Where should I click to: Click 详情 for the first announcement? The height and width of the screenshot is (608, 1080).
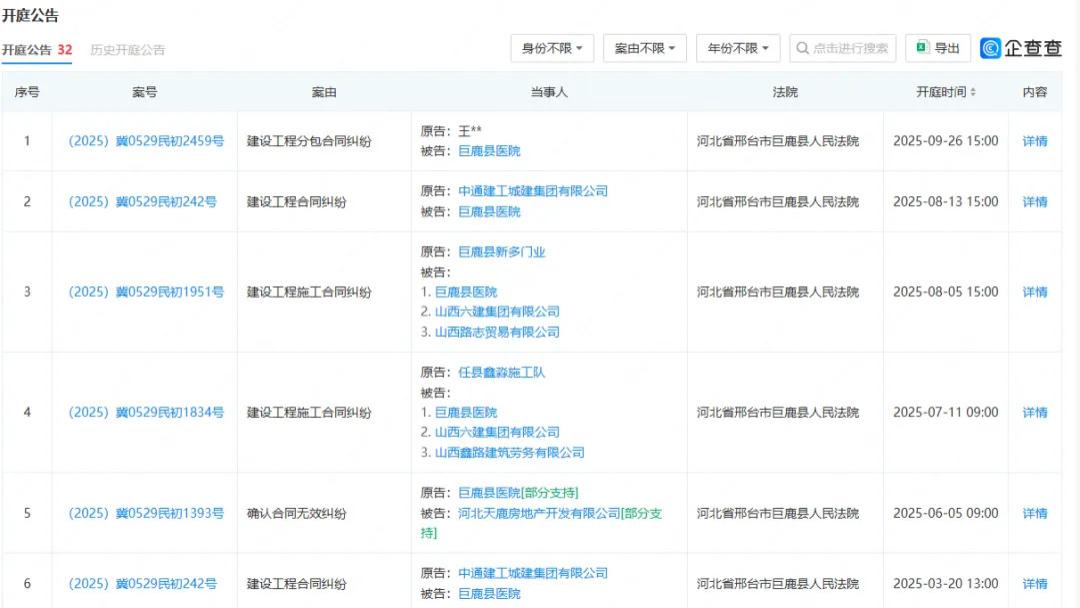point(1035,141)
